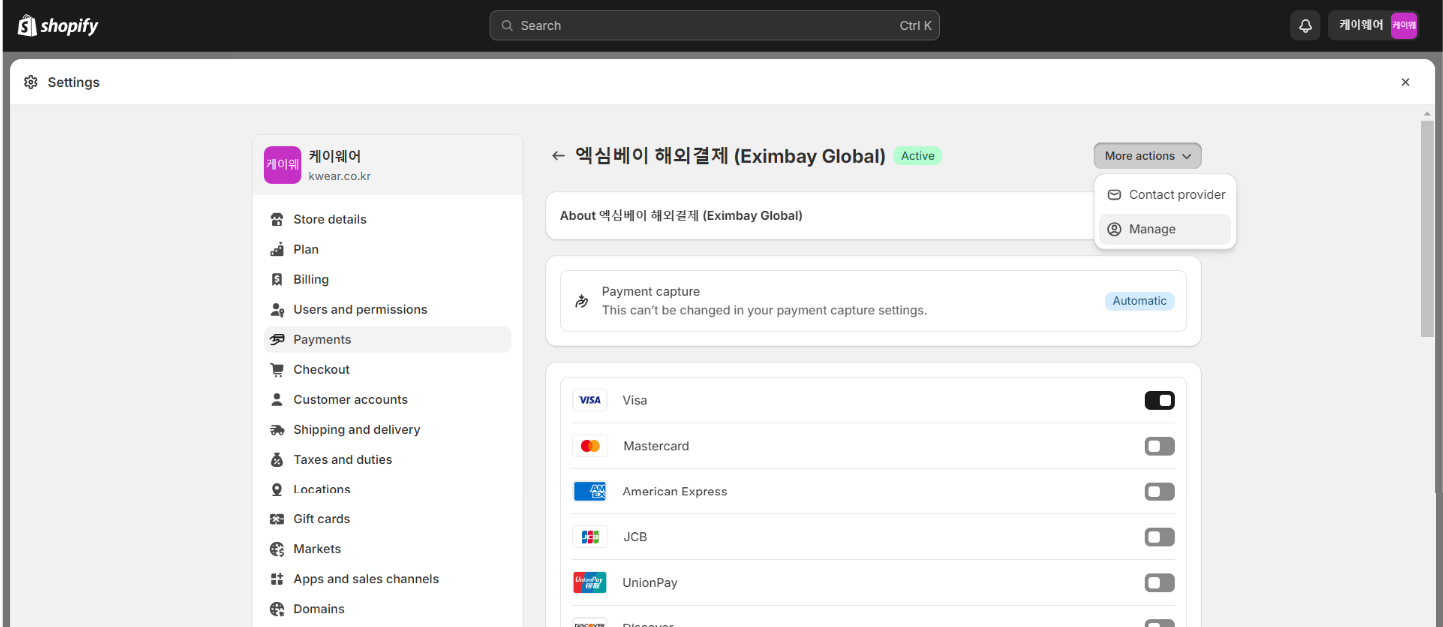Screen dimensions: 1443x627
Task: Turn on the JCB toggle
Action: pyautogui.click(x=1159, y=537)
